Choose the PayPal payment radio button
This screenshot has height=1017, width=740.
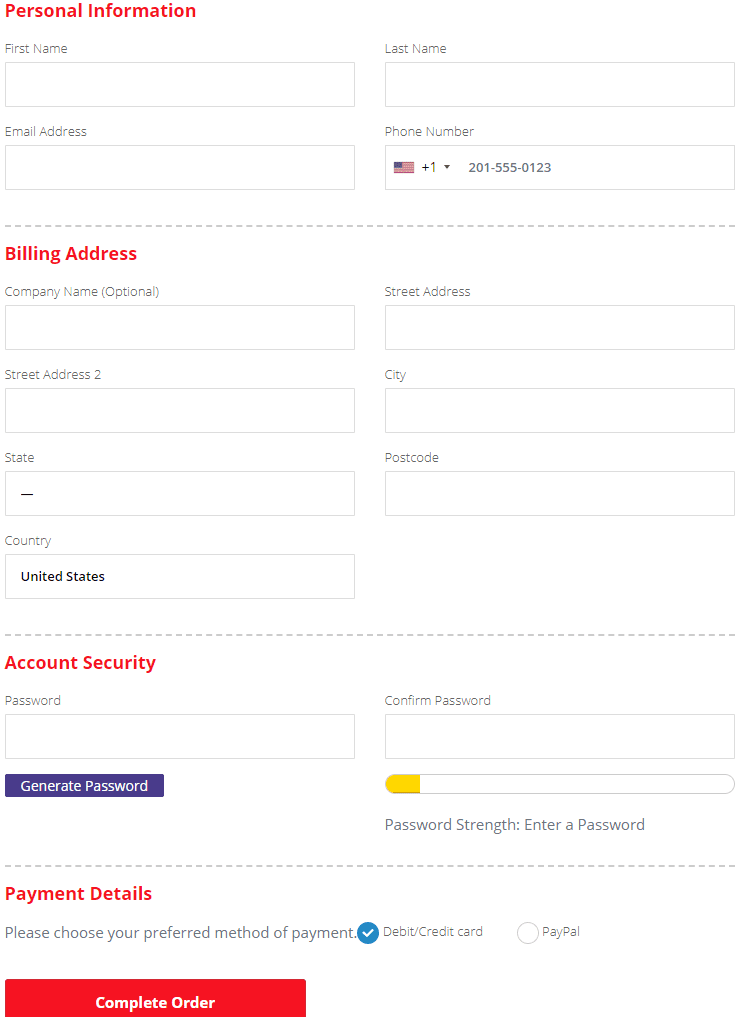pyautogui.click(x=528, y=933)
